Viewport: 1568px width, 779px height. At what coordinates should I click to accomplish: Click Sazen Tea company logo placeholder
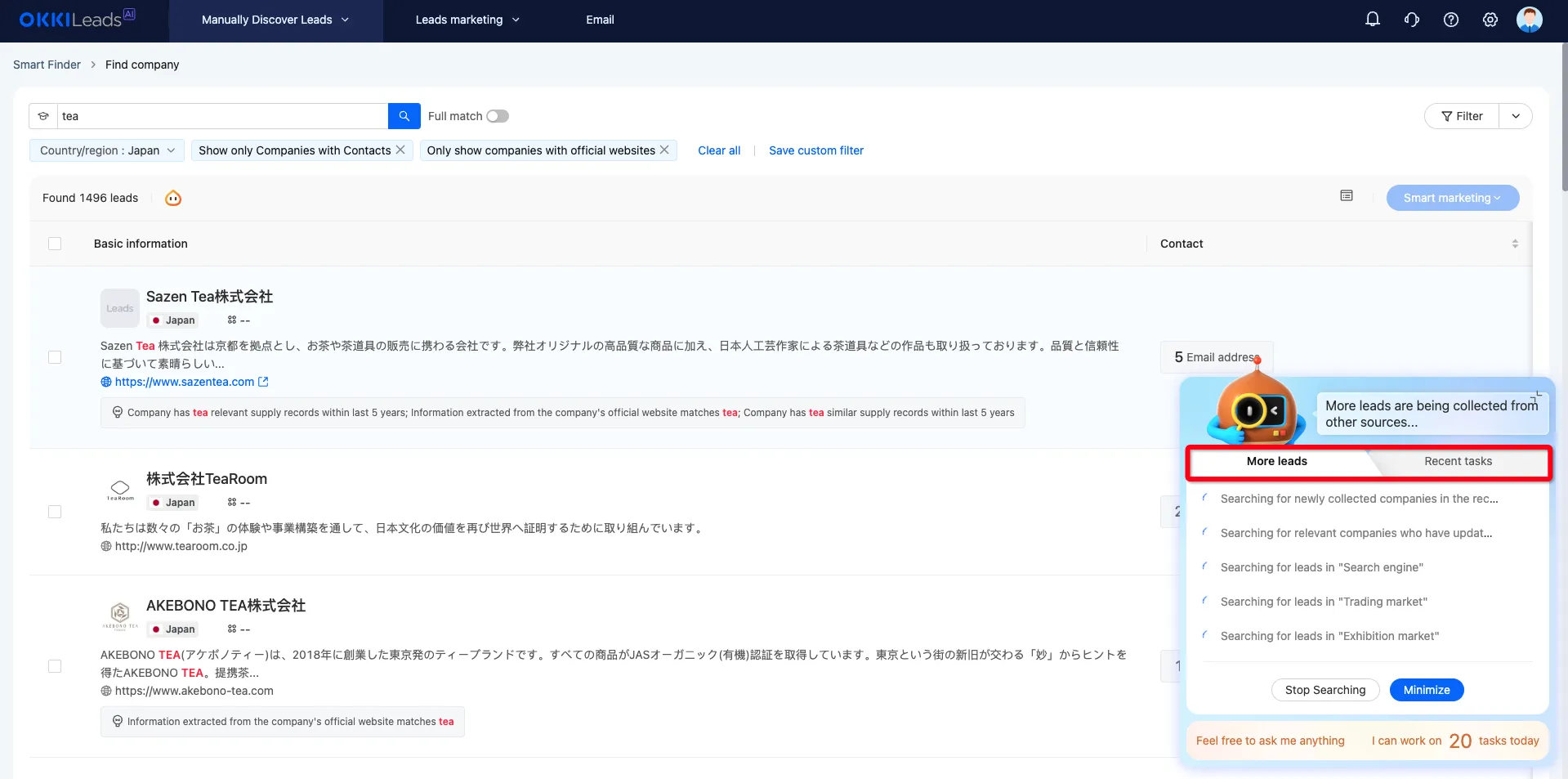120,308
